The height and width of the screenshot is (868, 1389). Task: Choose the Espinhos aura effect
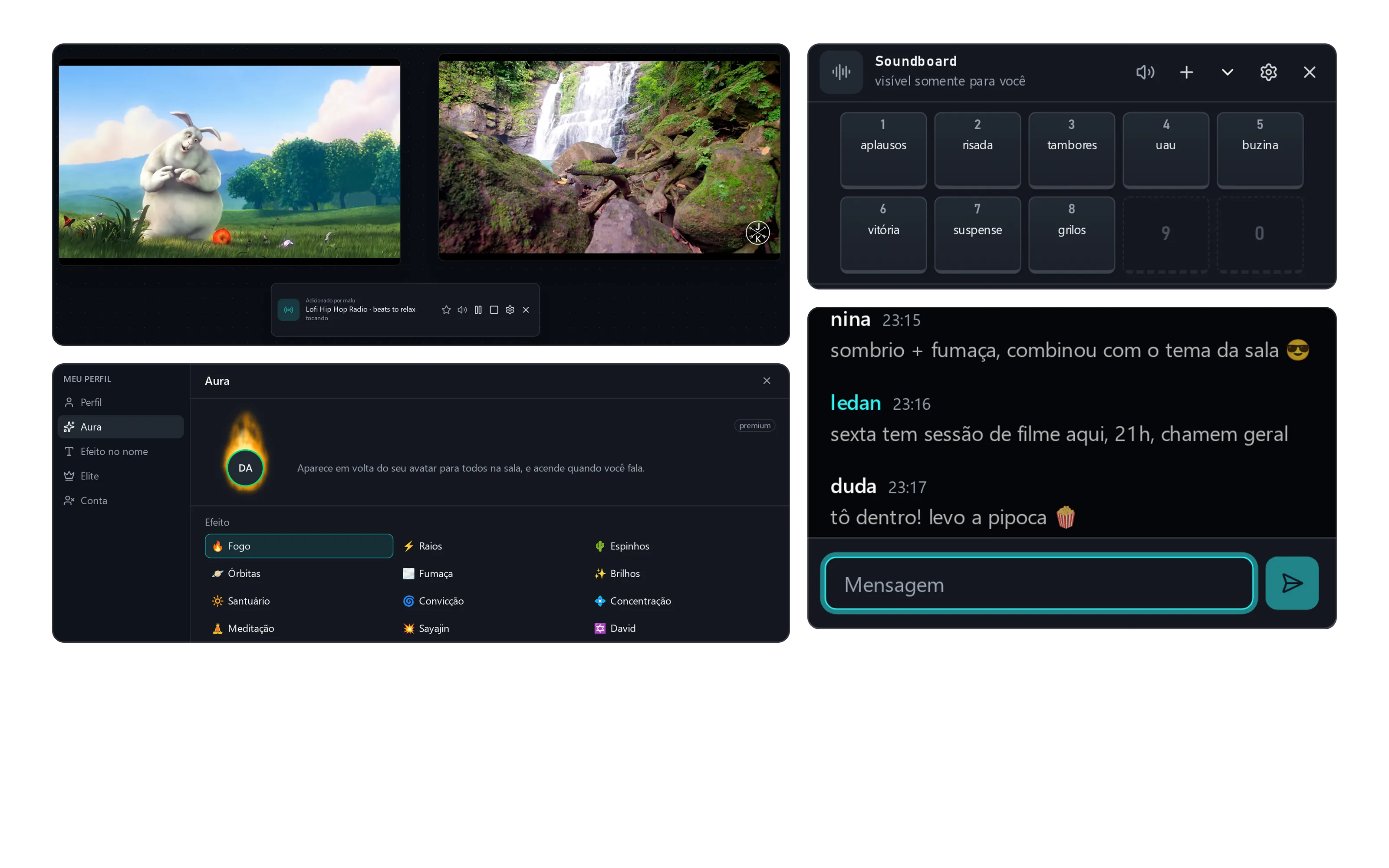pos(681,546)
